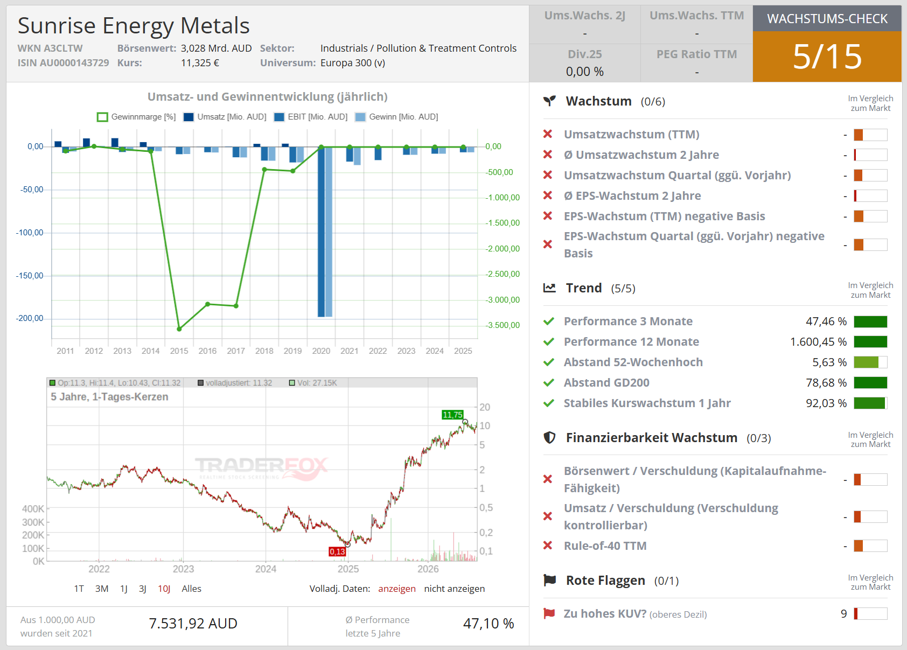This screenshot has width=907, height=650.
Task: Click red X beside Börsenwert / Verschuldung
Action: pyautogui.click(x=548, y=479)
